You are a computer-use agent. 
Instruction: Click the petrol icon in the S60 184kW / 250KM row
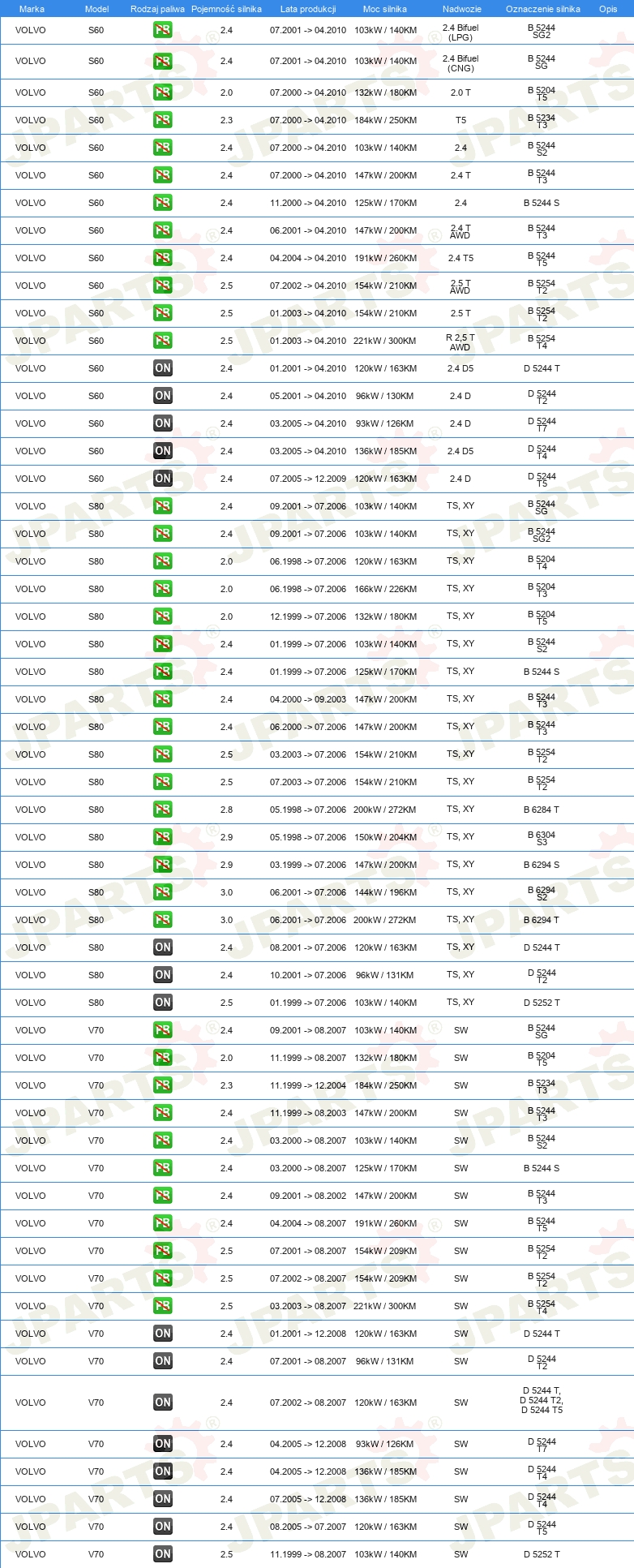pyautogui.click(x=163, y=120)
